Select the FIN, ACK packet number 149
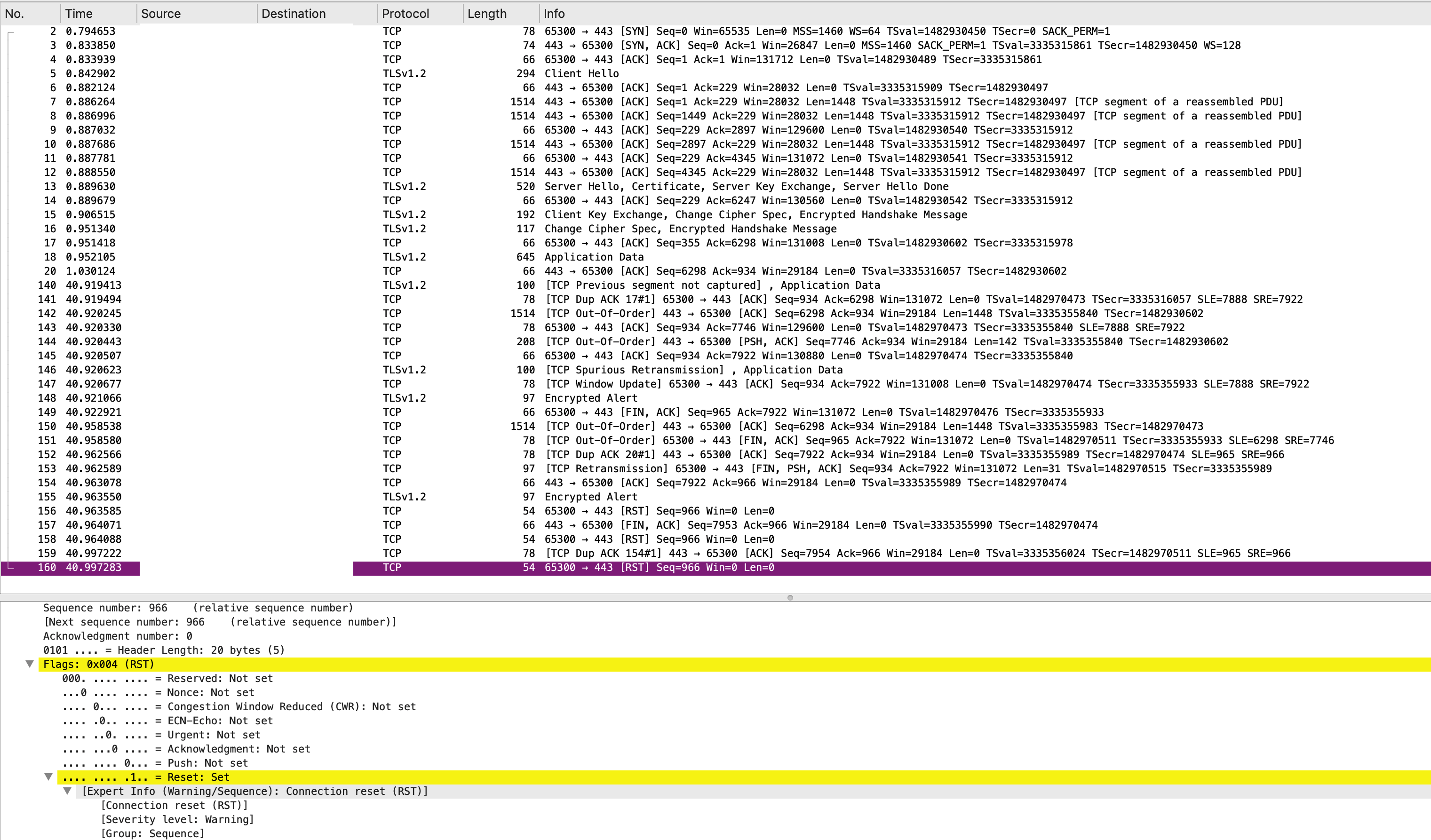This screenshot has height=840, width=1431. (682, 412)
